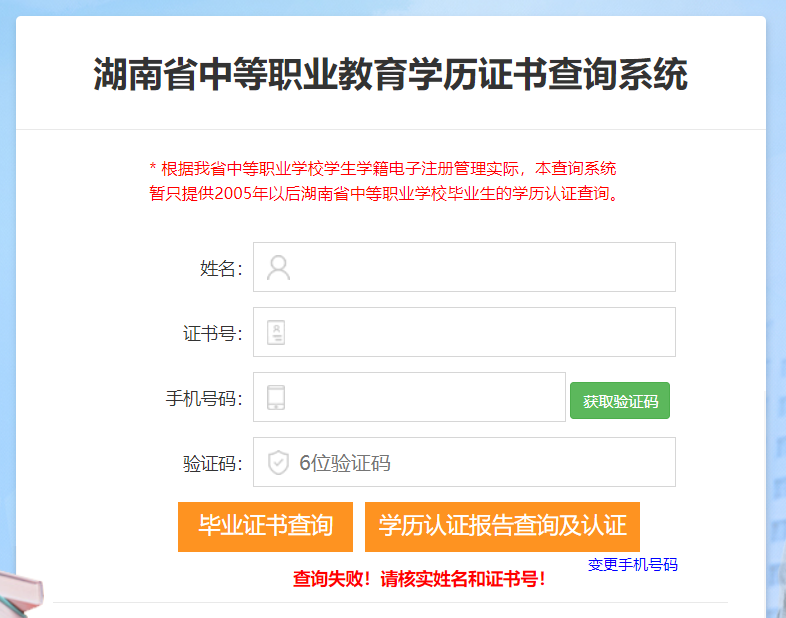Click the 证书号 field label
Image resolution: width=786 pixels, height=618 pixels.
point(213,334)
